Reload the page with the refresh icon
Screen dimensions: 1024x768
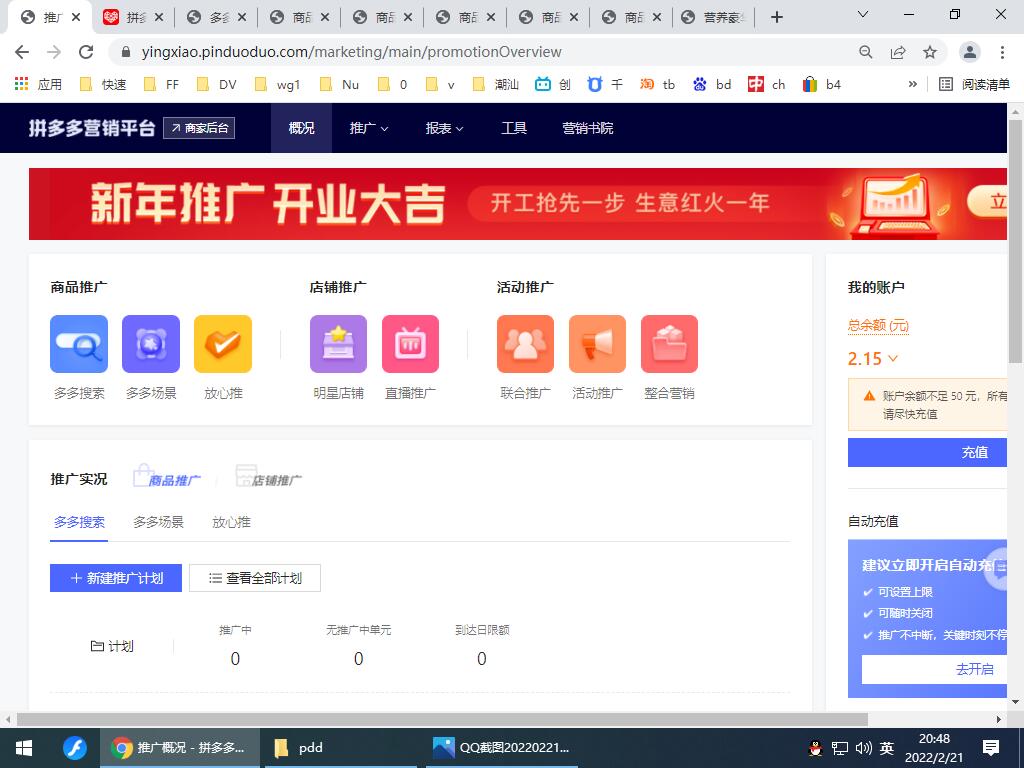pos(86,52)
